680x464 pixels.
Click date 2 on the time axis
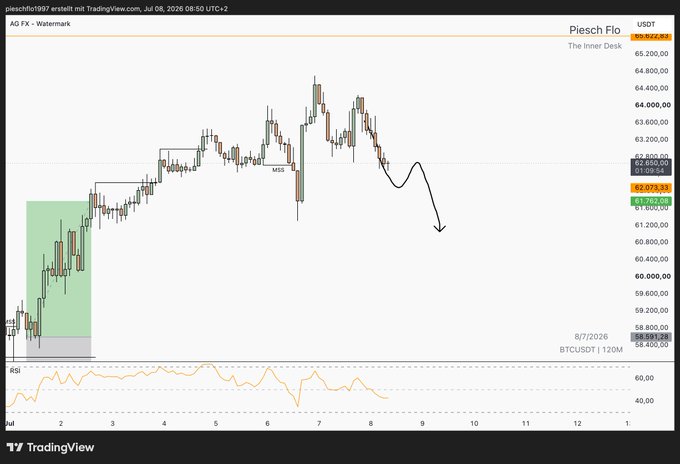pyautogui.click(x=61, y=423)
